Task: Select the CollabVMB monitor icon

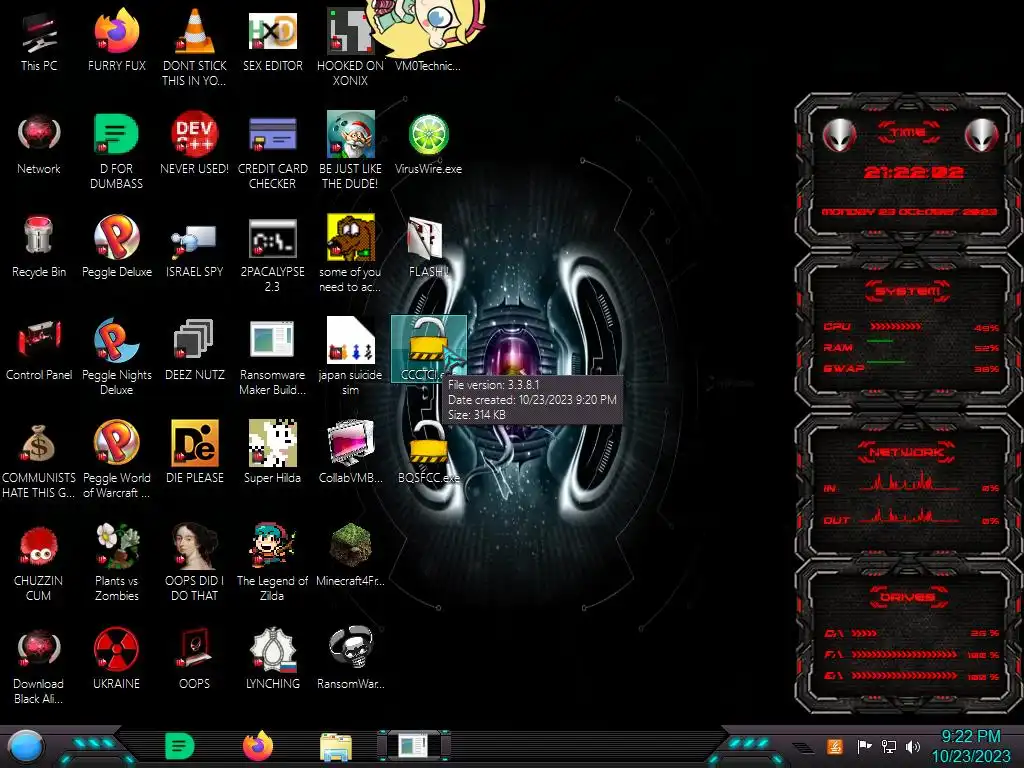Action: tap(350, 452)
